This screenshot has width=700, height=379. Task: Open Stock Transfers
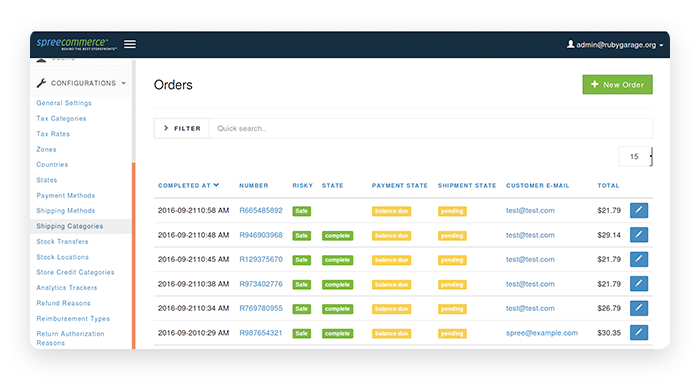pos(62,242)
